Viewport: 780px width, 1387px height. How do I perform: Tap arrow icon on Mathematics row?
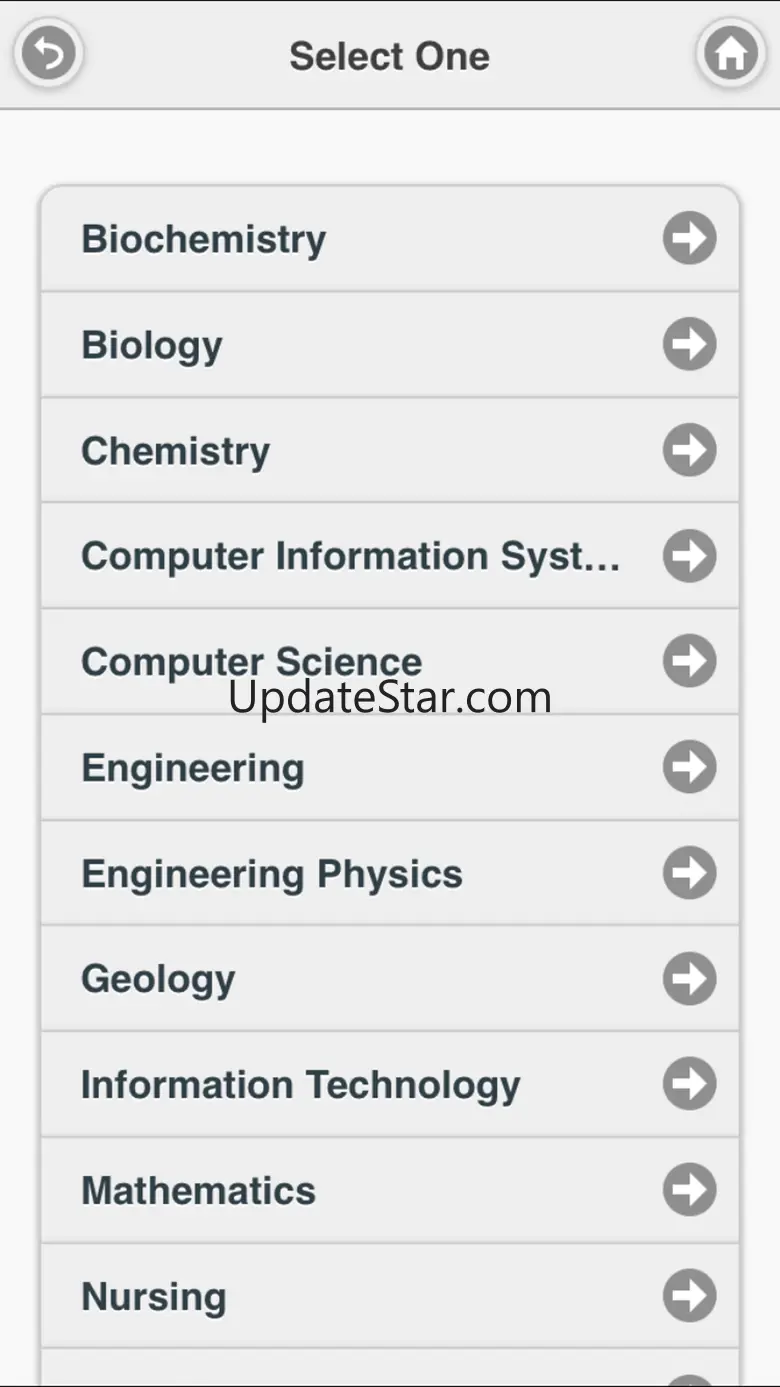[689, 1190]
